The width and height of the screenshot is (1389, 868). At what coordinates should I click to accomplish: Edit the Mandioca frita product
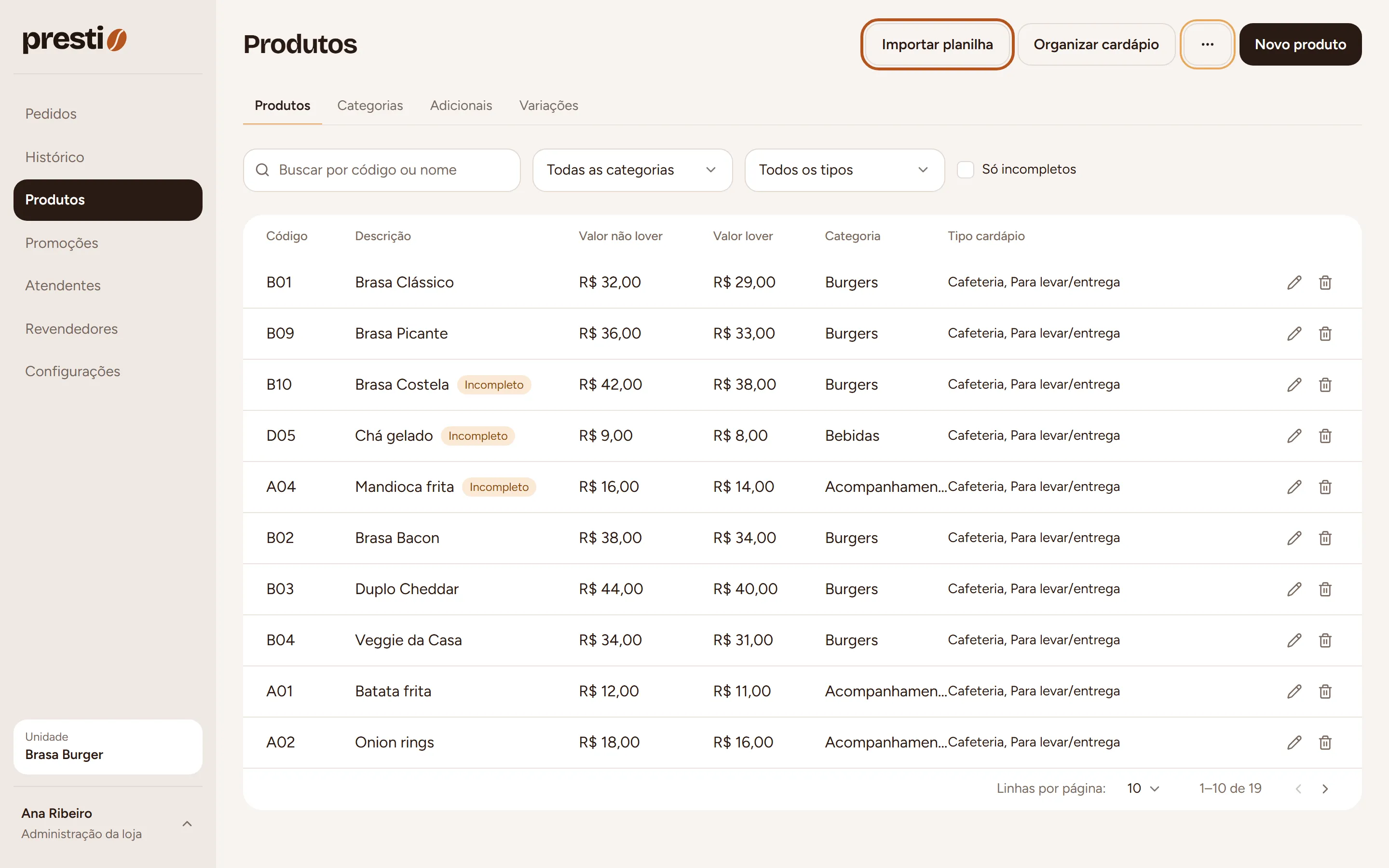1294,487
